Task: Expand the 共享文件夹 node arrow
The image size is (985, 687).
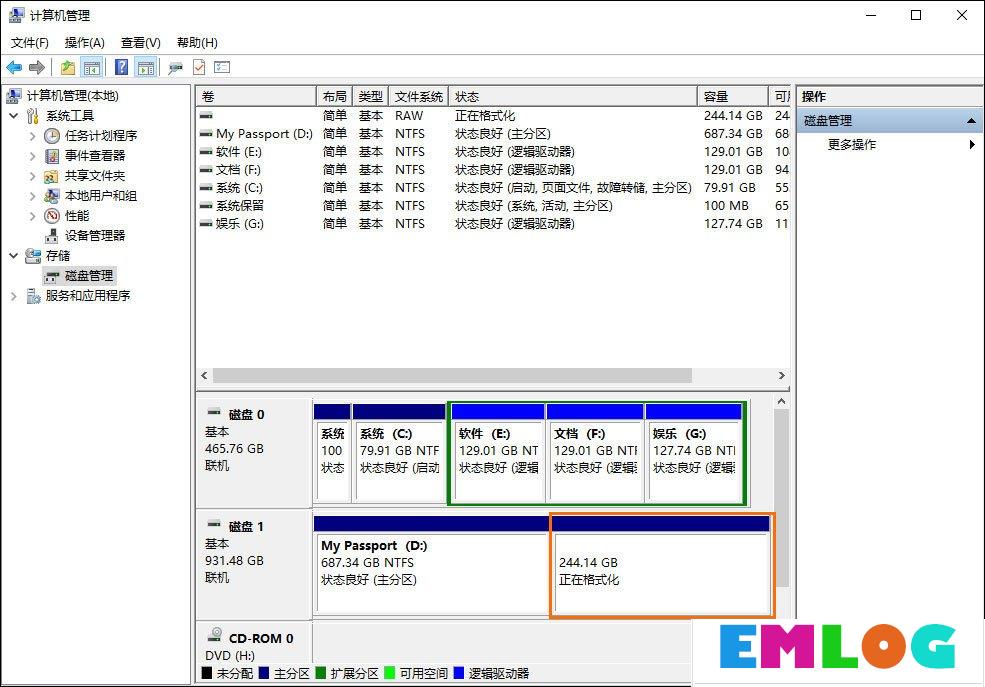Action: [x=33, y=176]
